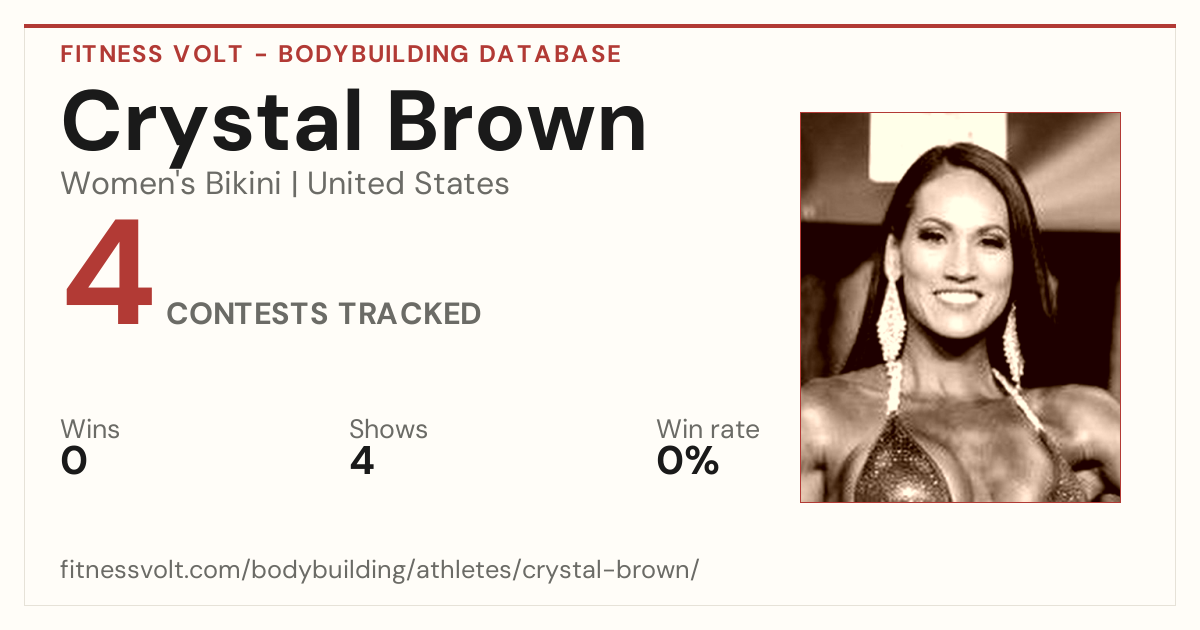Select the Women's Bikini division text
This screenshot has width=1200, height=630.
point(171,184)
